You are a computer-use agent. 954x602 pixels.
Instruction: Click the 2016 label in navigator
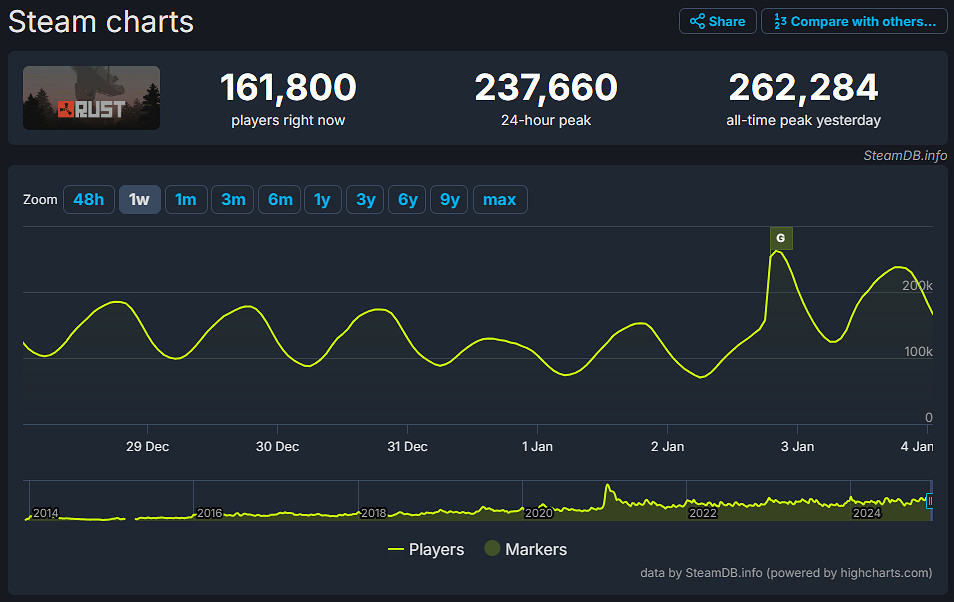click(x=209, y=513)
